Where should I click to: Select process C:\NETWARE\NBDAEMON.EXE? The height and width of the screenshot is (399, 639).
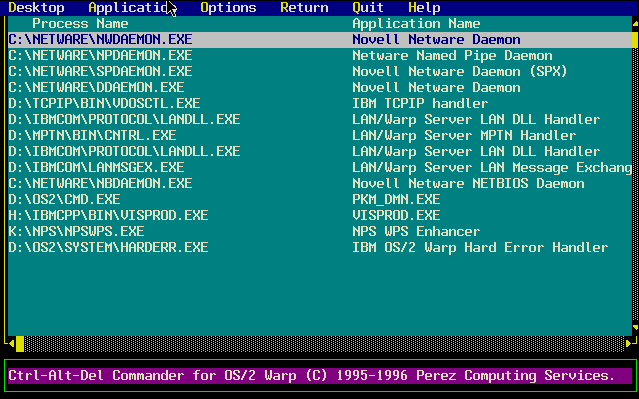[100, 183]
